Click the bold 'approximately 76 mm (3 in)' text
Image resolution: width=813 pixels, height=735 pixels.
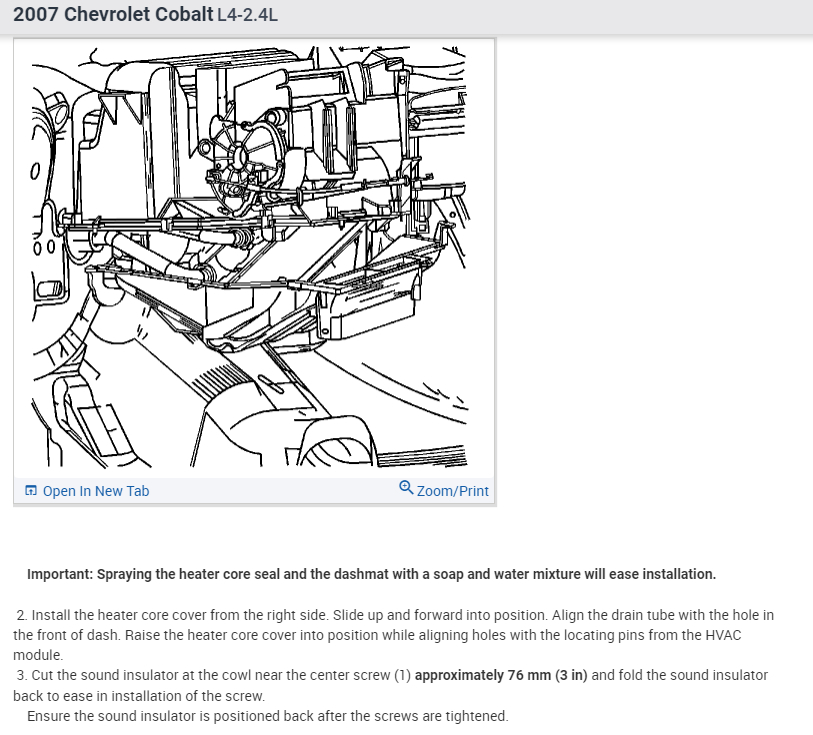coord(501,675)
